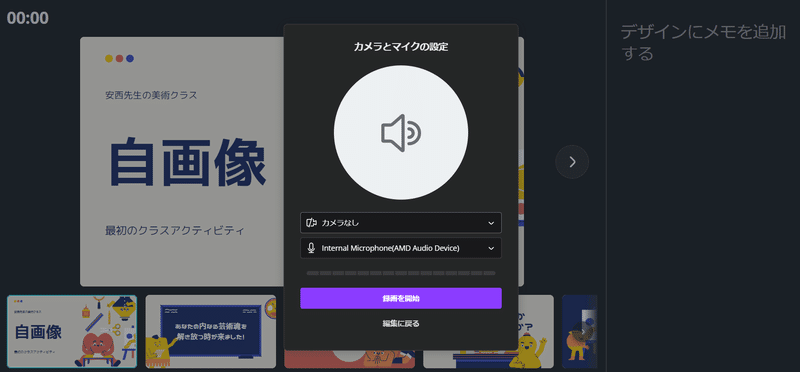The height and width of the screenshot is (372, 800).
Task: Click the microphone icon beside Internal Microphone
Action: coord(311,248)
